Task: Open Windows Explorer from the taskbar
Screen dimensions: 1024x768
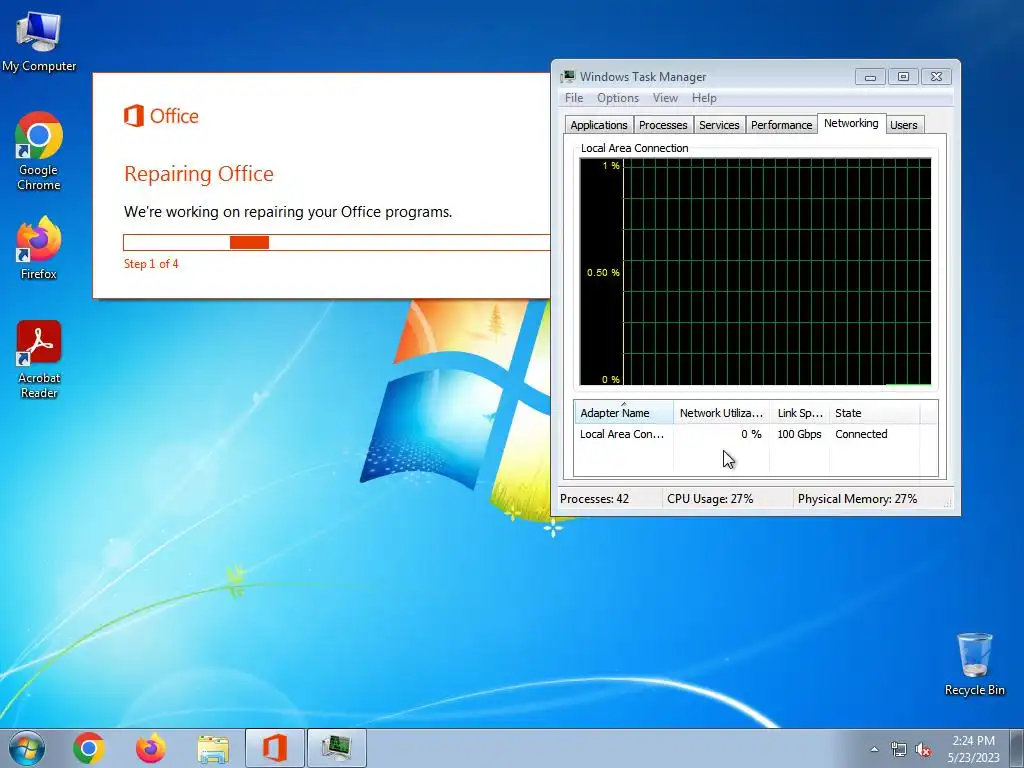Action: [213, 748]
